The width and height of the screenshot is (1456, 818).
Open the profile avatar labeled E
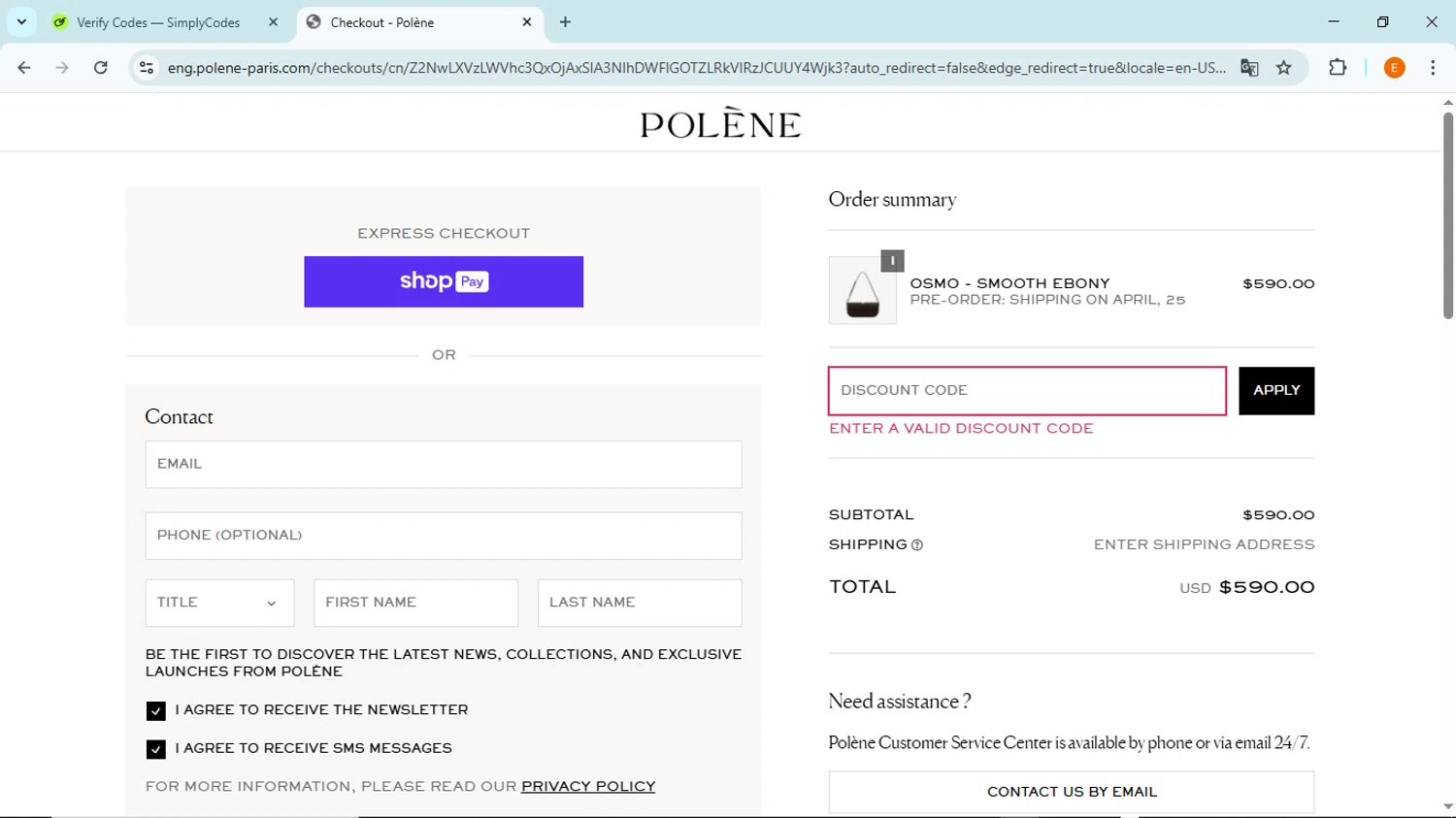[1394, 68]
